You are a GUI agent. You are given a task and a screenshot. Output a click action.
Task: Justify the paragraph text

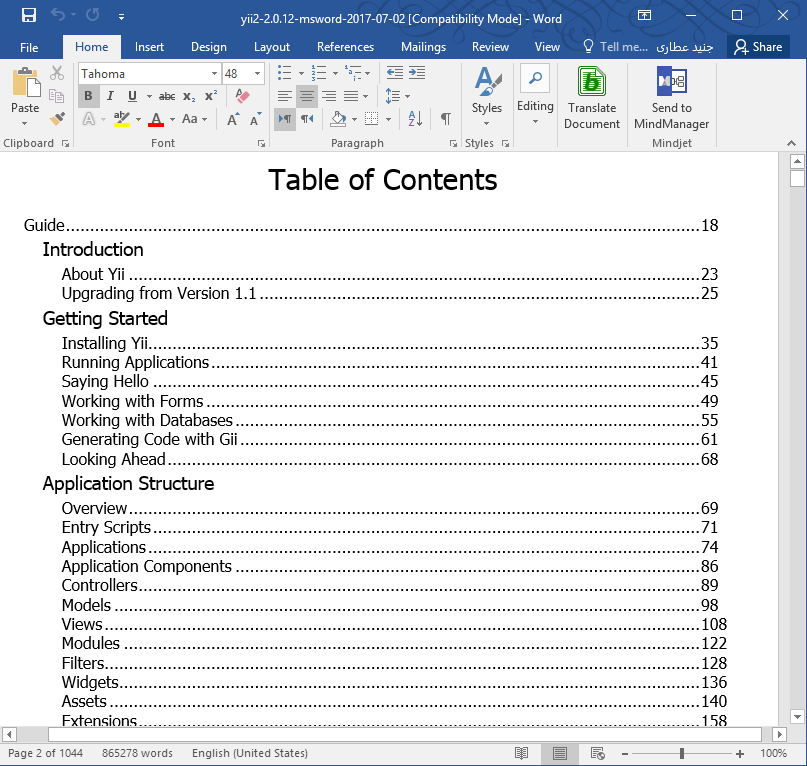(351, 96)
